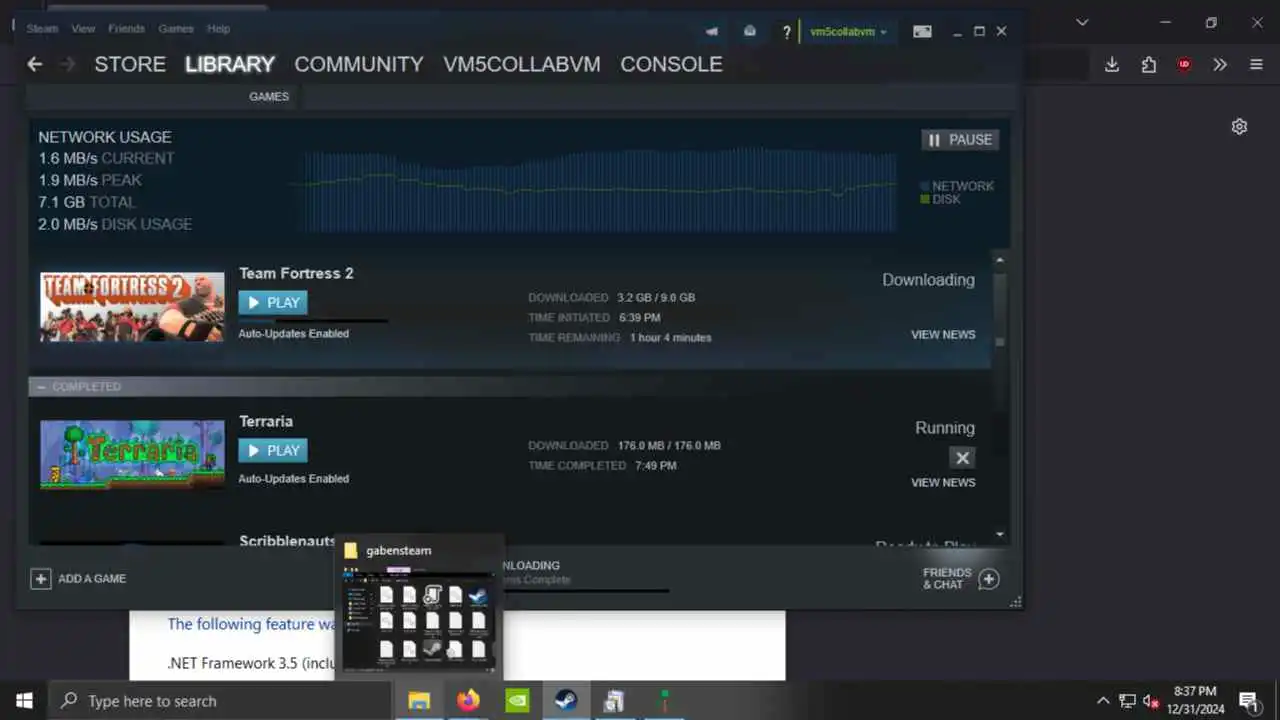Click the Scribblenauts title in downloads list
Viewport: 1280px width, 720px height.
288,541
